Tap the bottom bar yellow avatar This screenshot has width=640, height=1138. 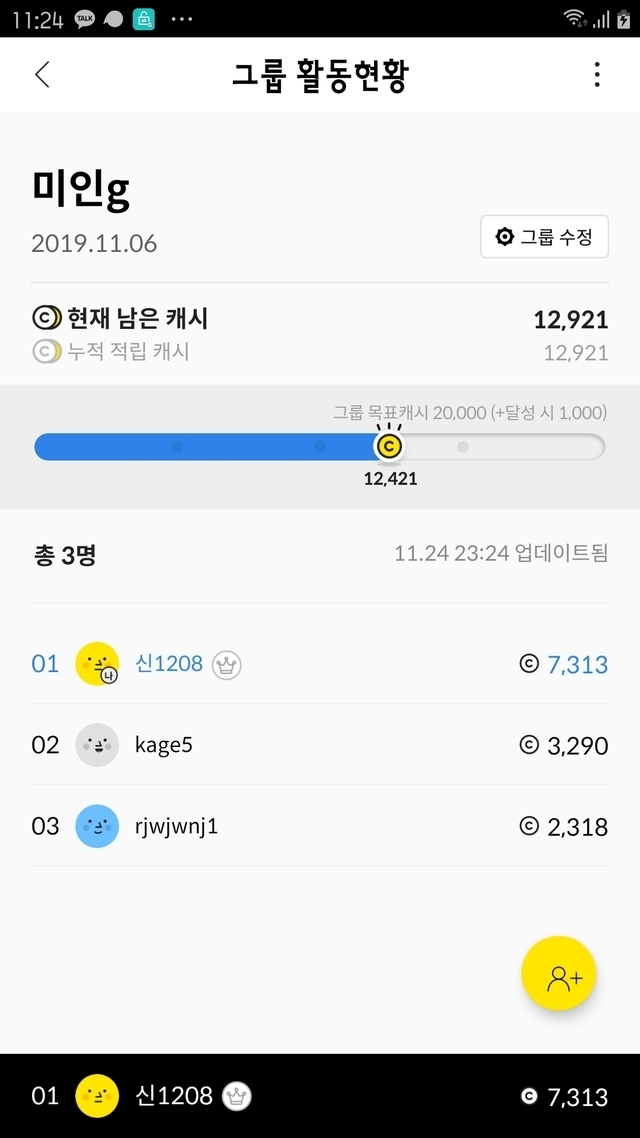[x=97, y=1096]
